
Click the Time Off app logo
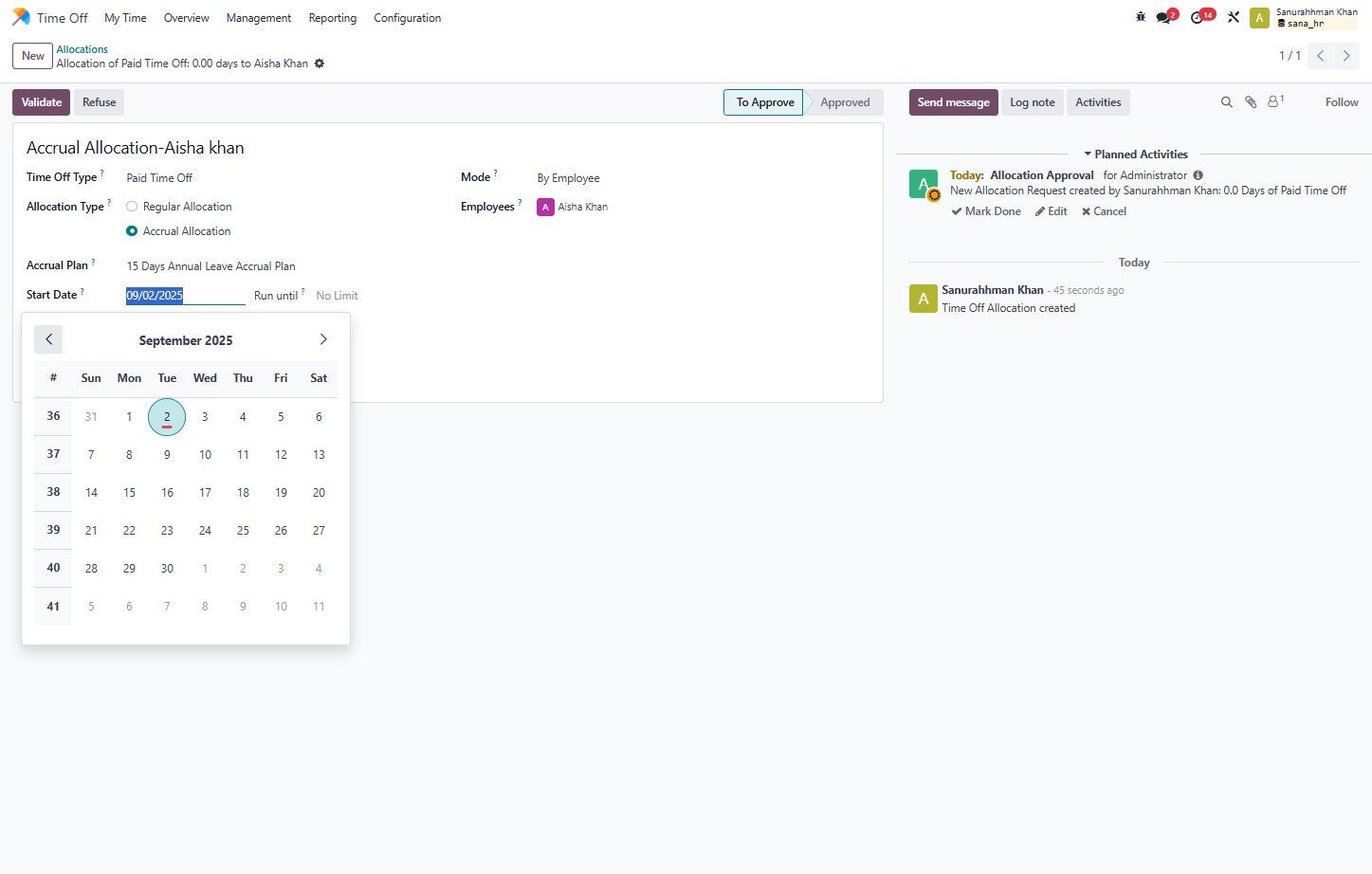click(x=21, y=17)
